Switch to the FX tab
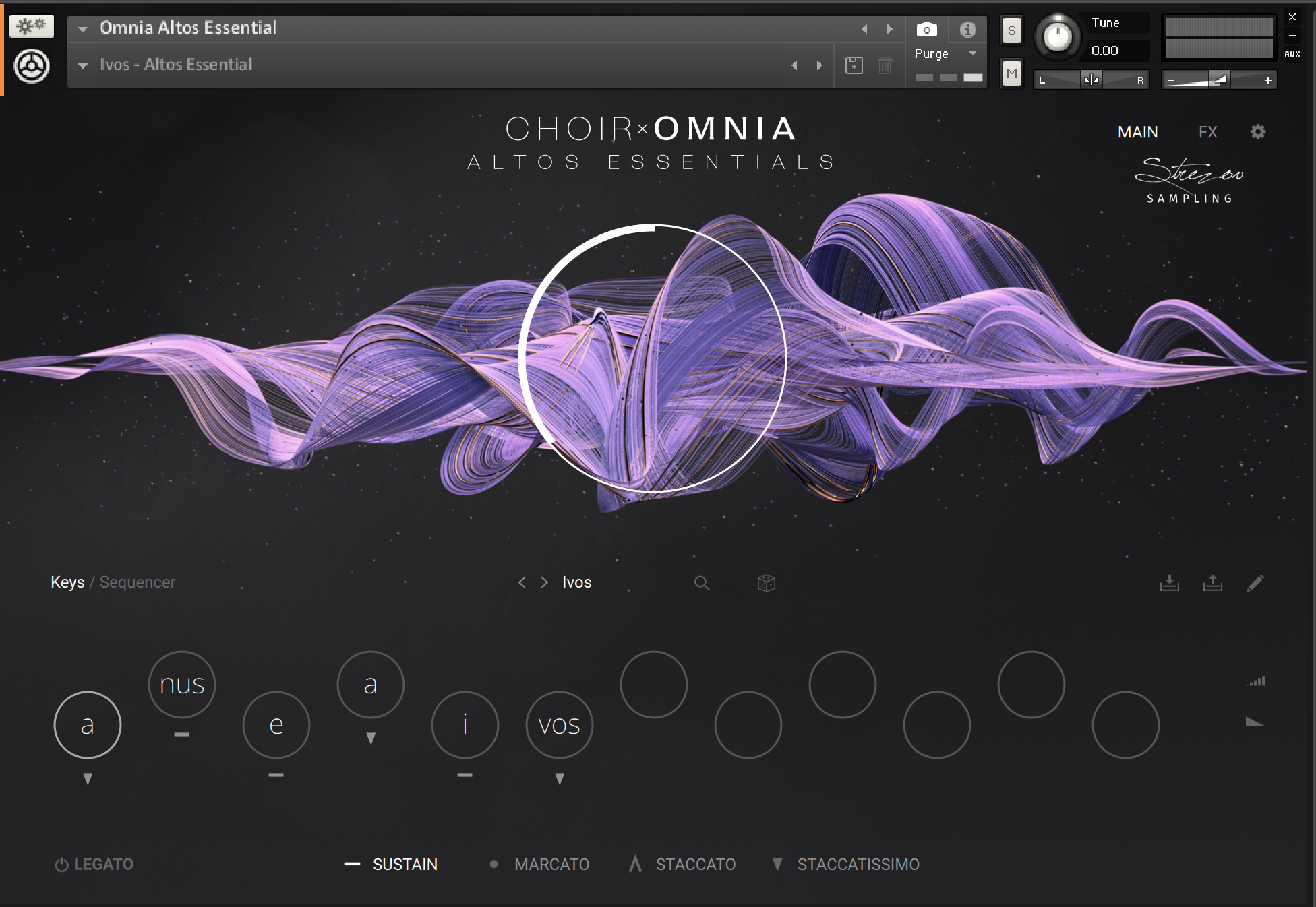 (x=1208, y=132)
